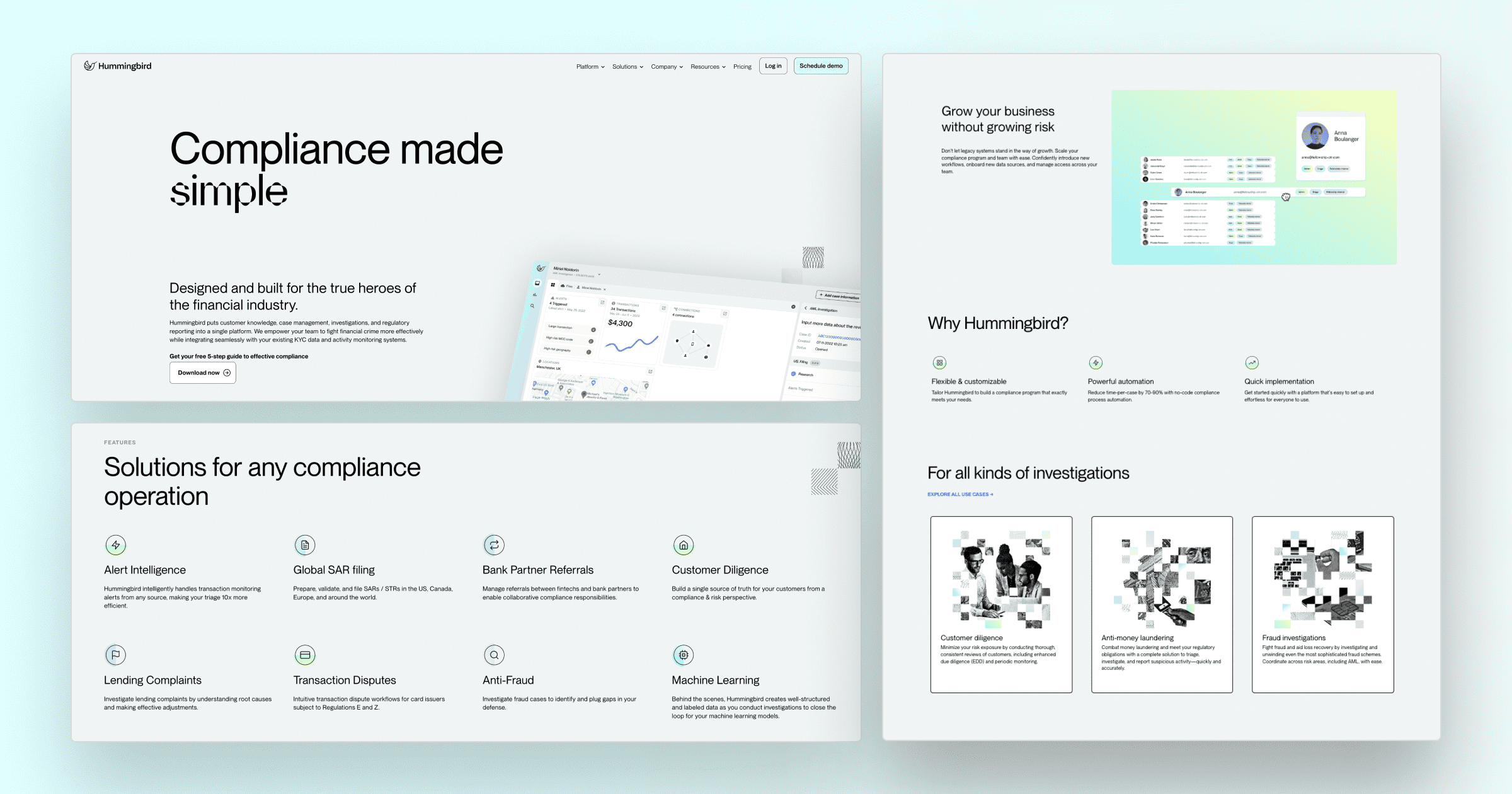Select the Pricing menu item
Image resolution: width=1512 pixels, height=794 pixels.
pos(742,66)
